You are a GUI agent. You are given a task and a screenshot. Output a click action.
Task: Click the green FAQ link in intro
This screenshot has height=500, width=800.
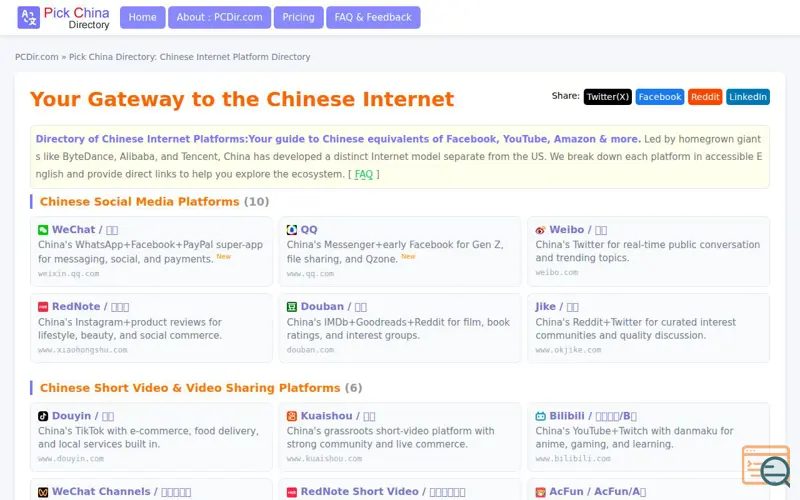point(364,174)
